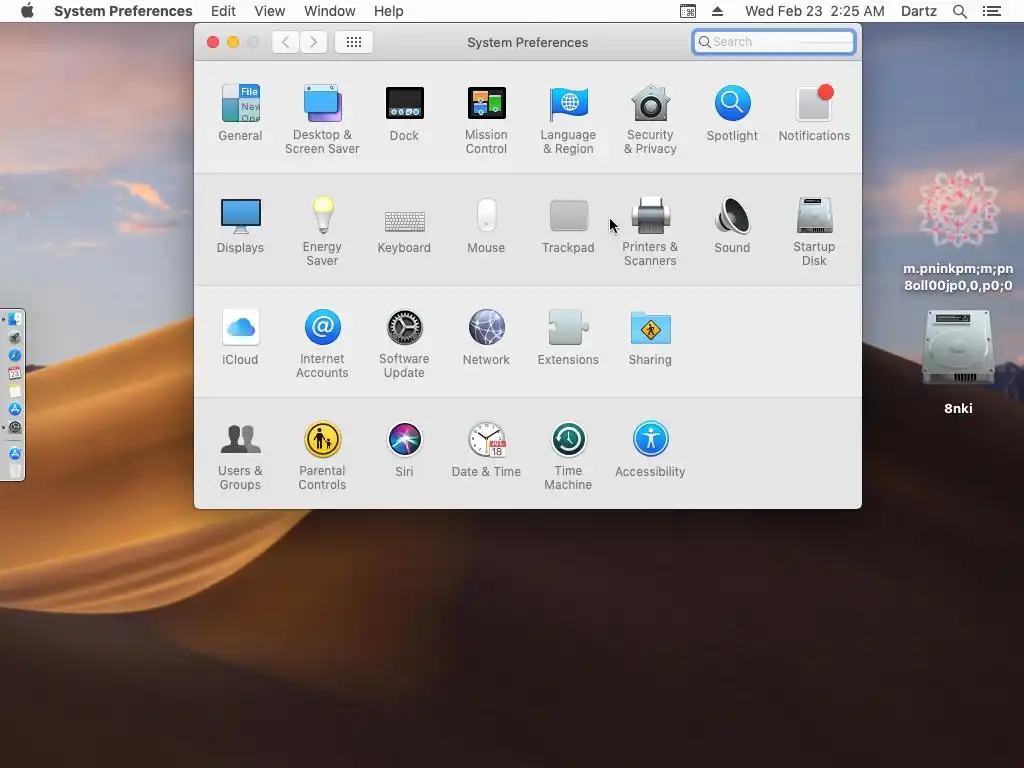Image resolution: width=1024 pixels, height=768 pixels.
Task: Open Desktop & Screen Saver preferences
Action: pos(322,120)
